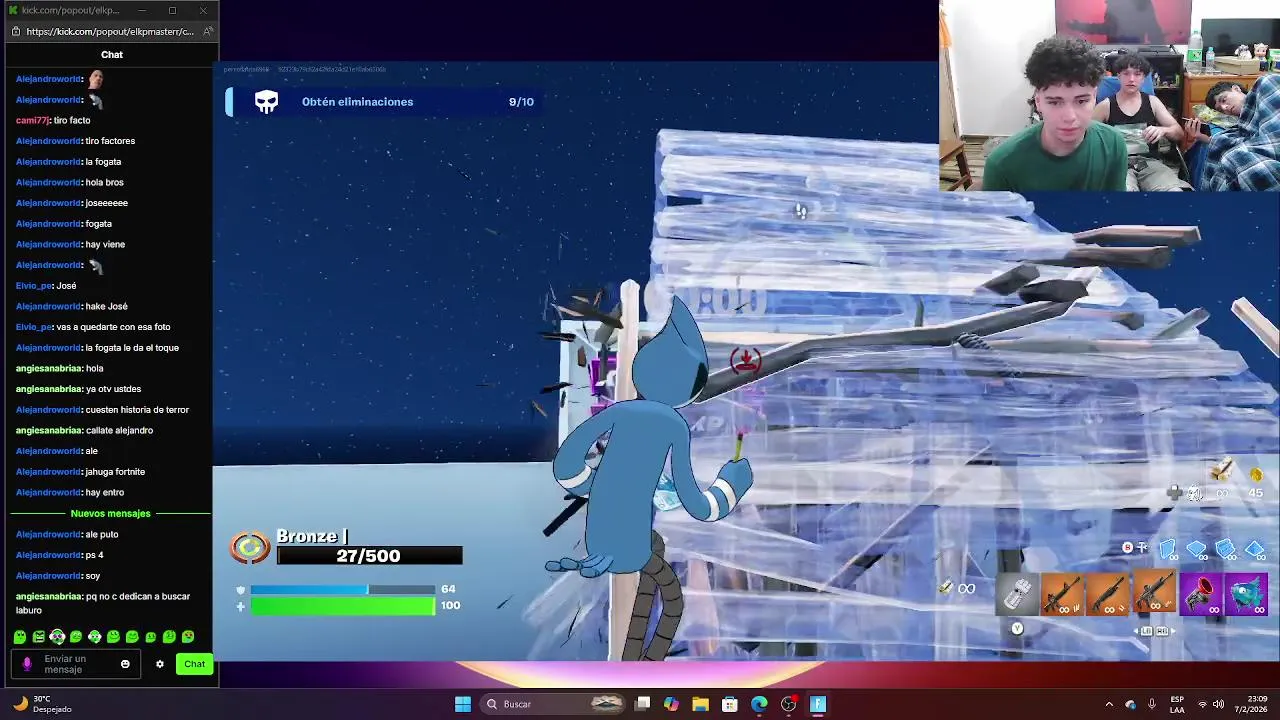Click the kick.com popout browser tab
The width and height of the screenshot is (1280, 720).
tap(65, 10)
